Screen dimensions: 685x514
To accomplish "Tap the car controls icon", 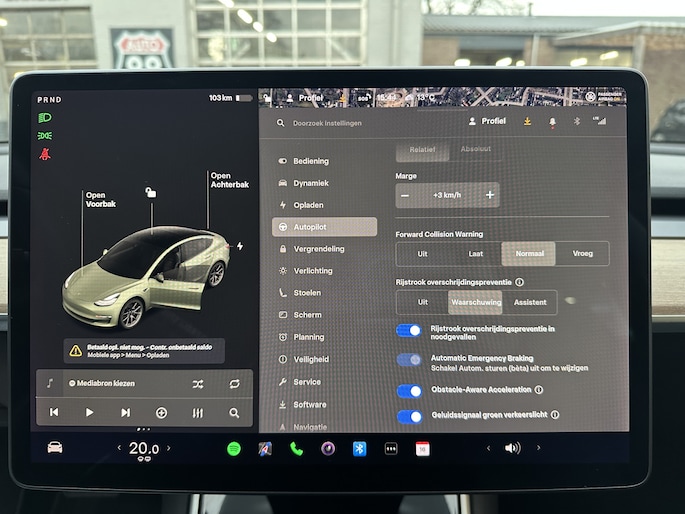I will (x=55, y=447).
